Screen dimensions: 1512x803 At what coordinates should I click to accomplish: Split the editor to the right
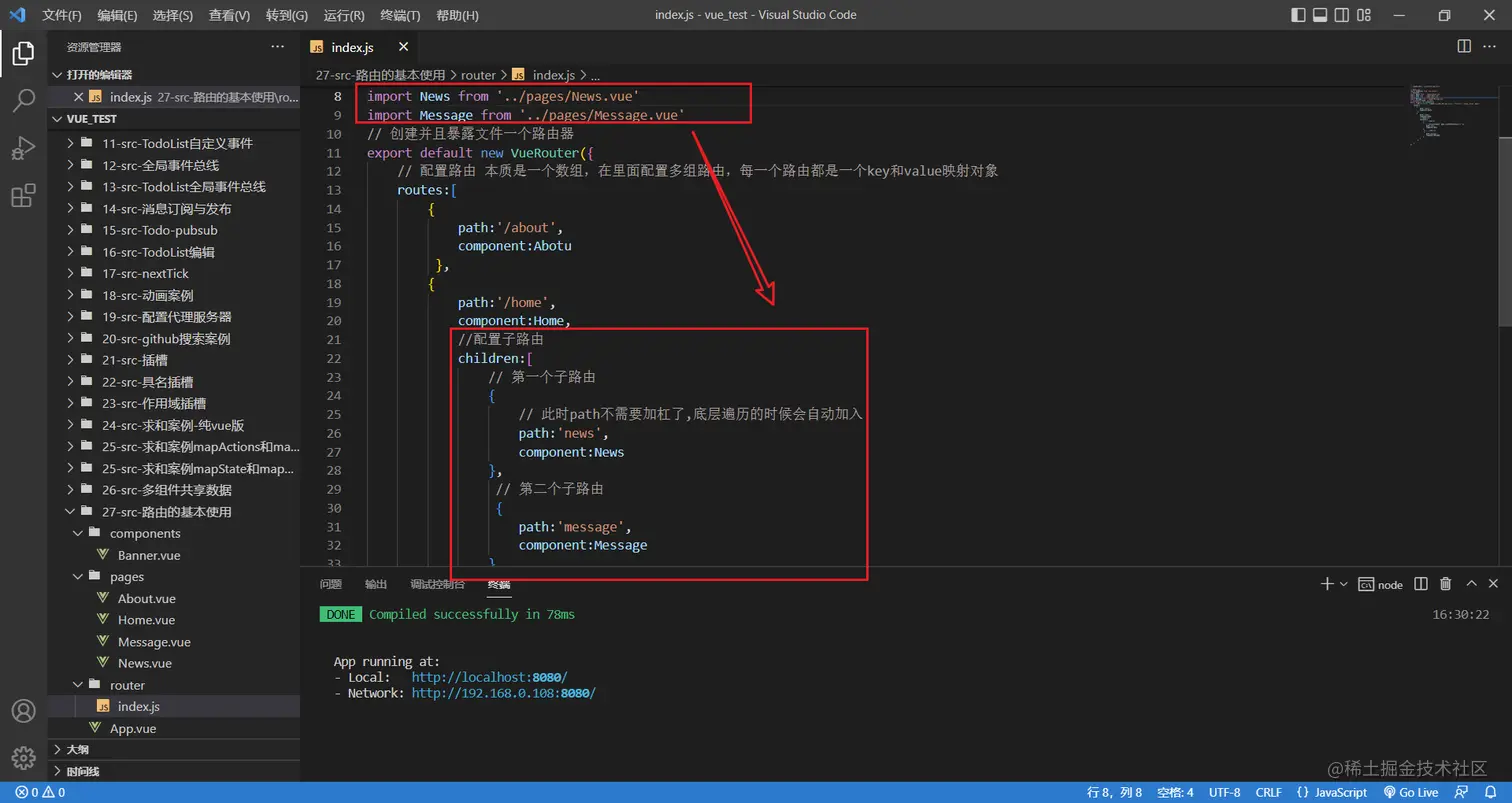pos(1464,46)
